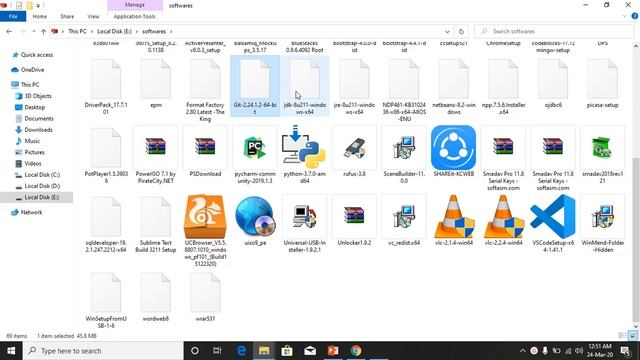Open Local Disk (C:) in sidebar
Viewport: 640px width, 360px height.
tap(42, 175)
